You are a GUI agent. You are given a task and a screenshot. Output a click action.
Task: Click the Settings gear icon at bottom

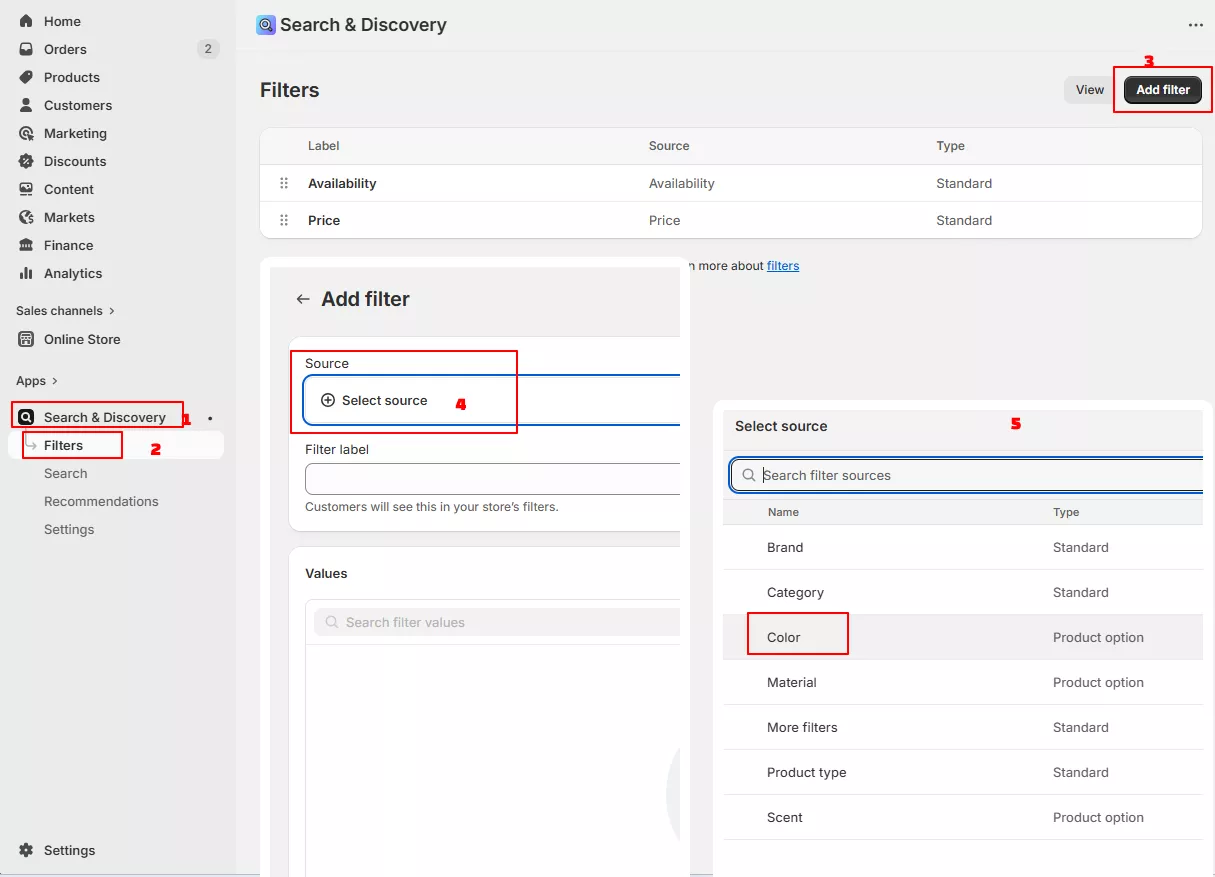[26, 850]
